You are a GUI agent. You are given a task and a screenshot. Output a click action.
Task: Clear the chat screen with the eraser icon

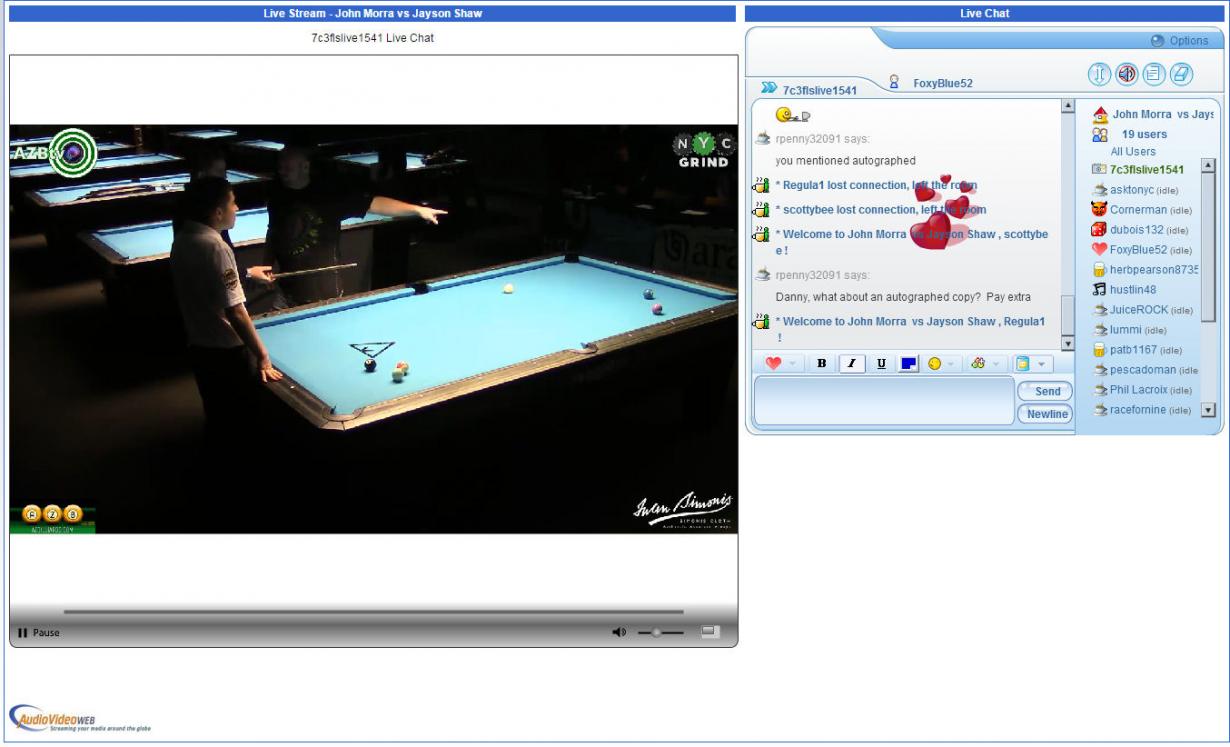pyautogui.click(x=1181, y=74)
